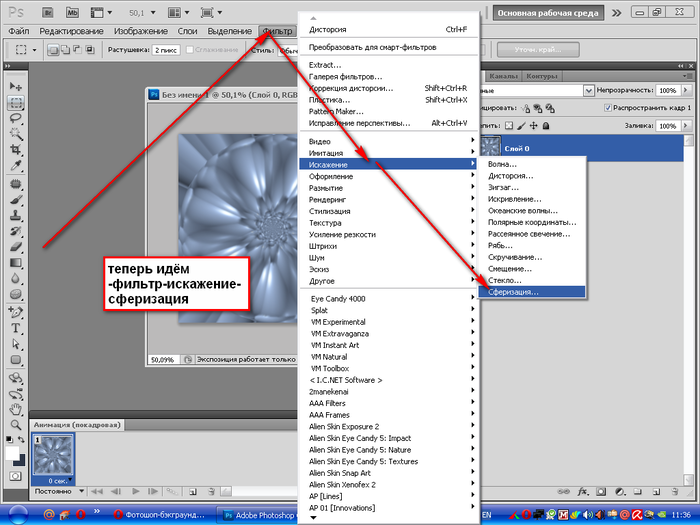Select the Crop tool
Image resolution: width=700 pixels, height=525 pixels.
(x=16, y=150)
